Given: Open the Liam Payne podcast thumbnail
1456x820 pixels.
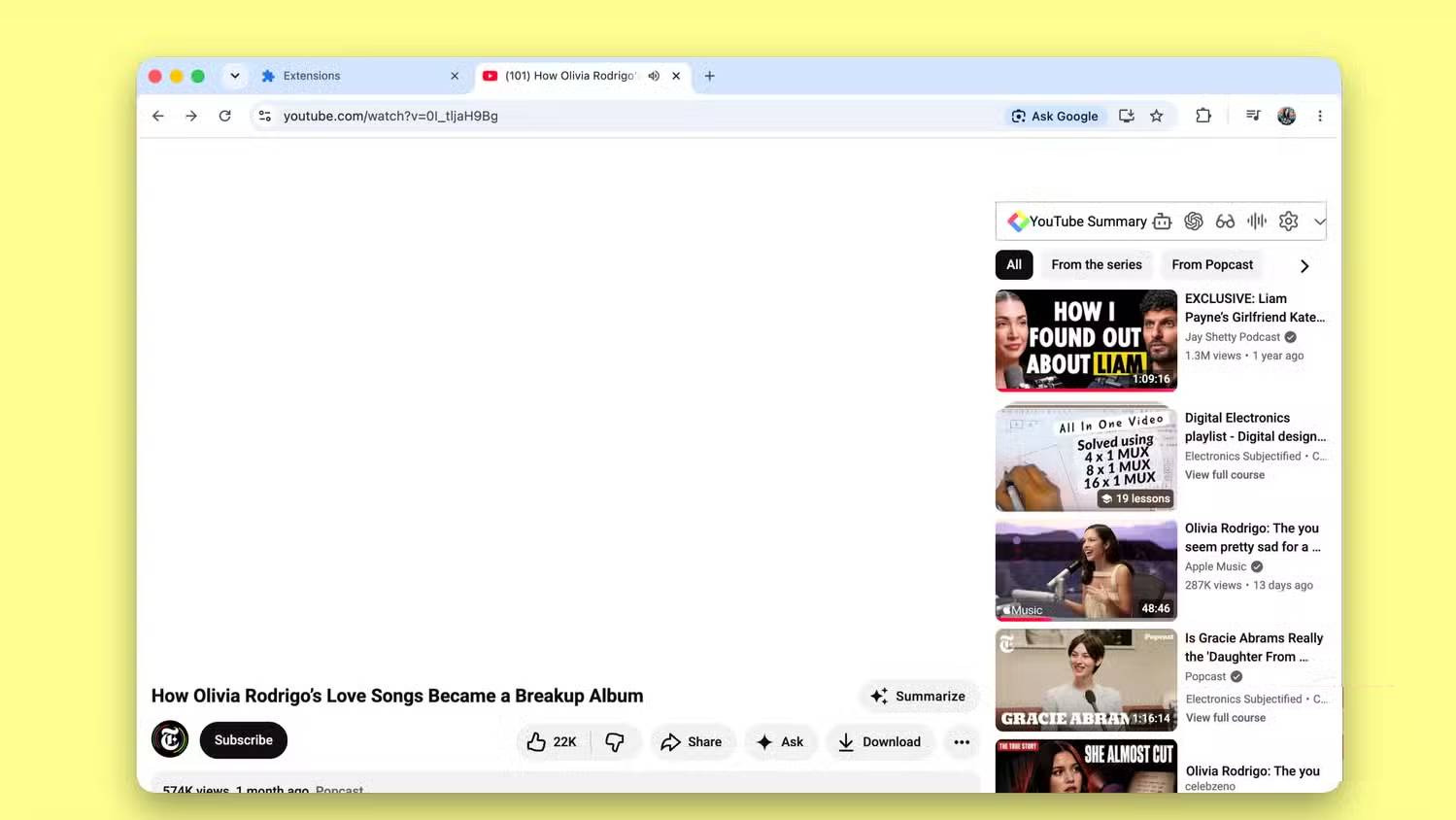Looking at the screenshot, I should click(1086, 340).
